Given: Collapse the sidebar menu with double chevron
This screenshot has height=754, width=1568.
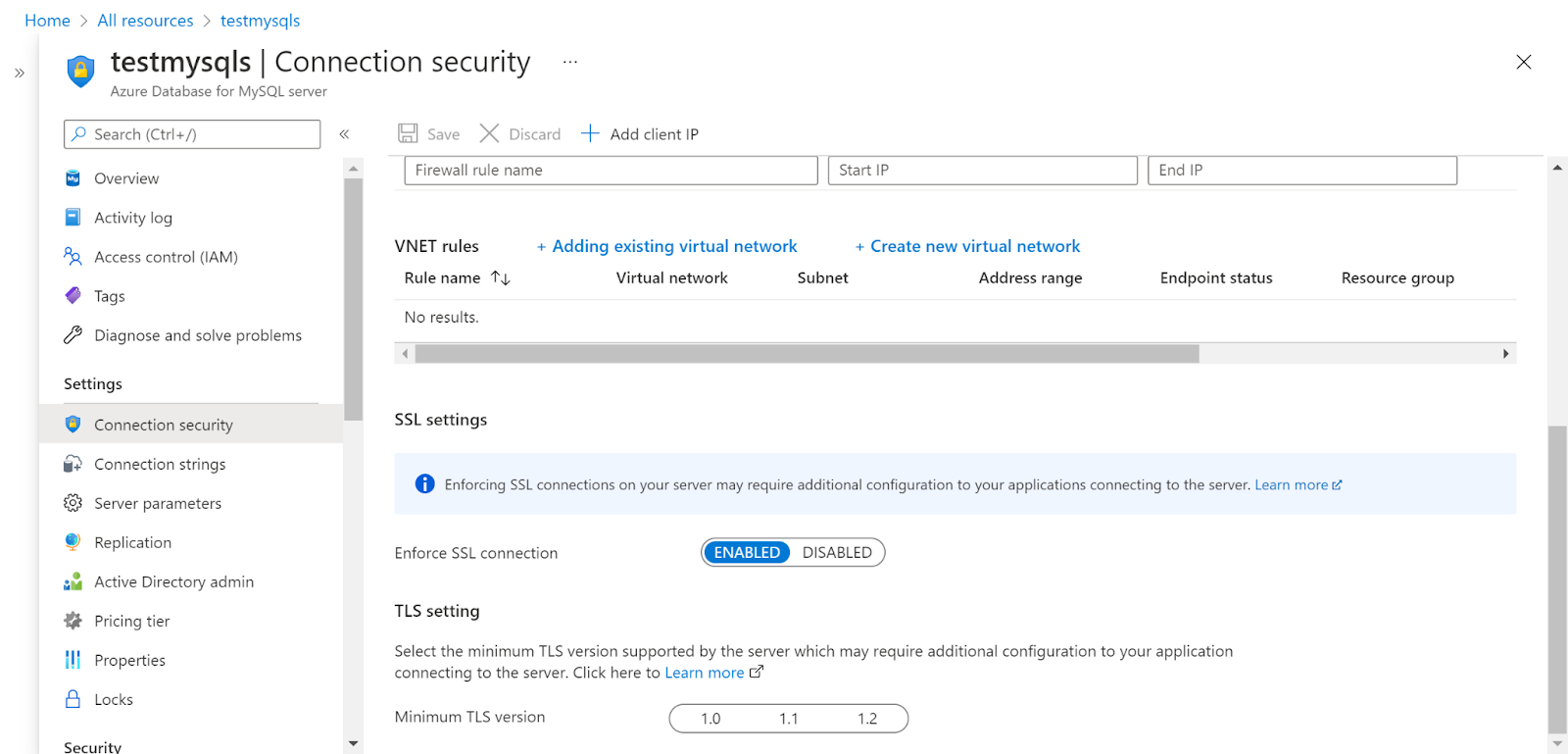Looking at the screenshot, I should (344, 134).
